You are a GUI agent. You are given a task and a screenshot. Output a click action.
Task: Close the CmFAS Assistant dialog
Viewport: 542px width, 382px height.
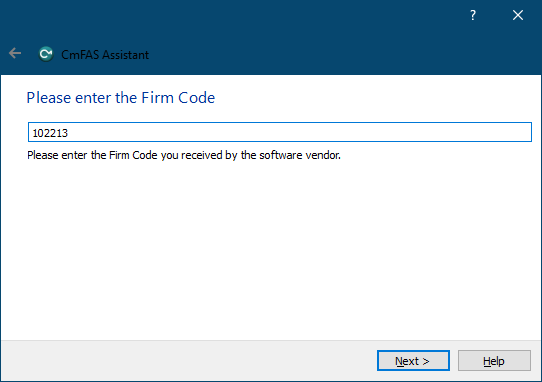(x=518, y=15)
